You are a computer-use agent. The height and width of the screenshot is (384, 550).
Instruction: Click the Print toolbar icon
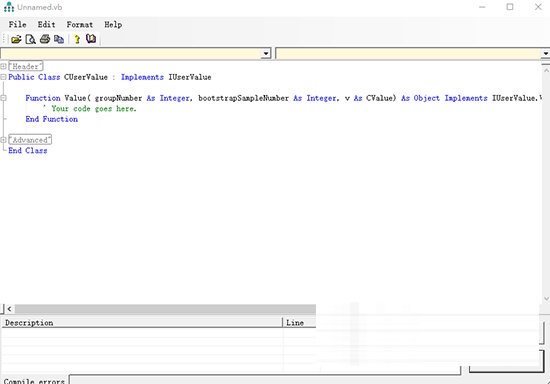(45, 39)
